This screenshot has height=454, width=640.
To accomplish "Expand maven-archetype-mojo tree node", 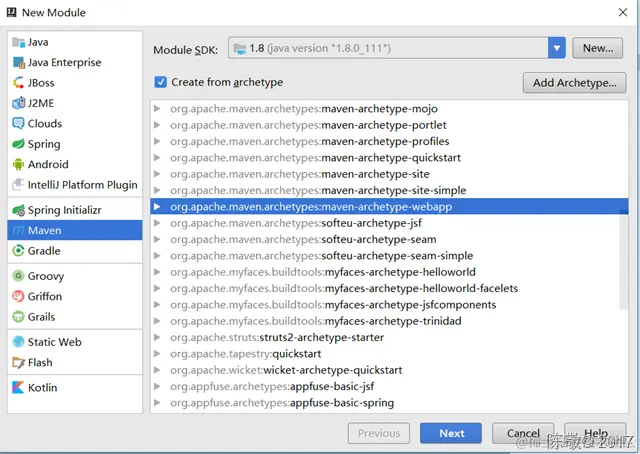I will (157, 109).
